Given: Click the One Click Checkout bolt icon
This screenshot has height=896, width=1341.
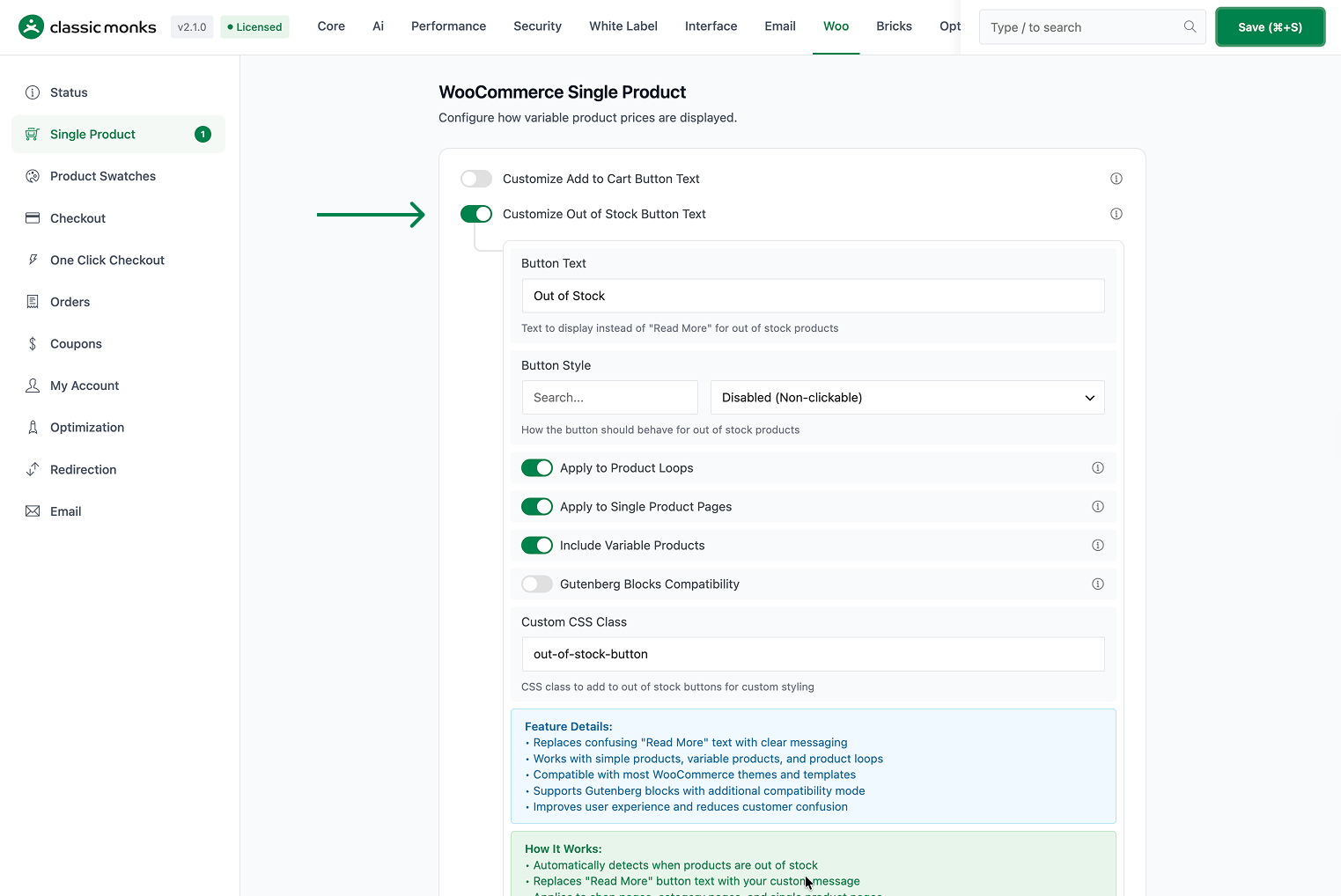Looking at the screenshot, I should point(33,260).
